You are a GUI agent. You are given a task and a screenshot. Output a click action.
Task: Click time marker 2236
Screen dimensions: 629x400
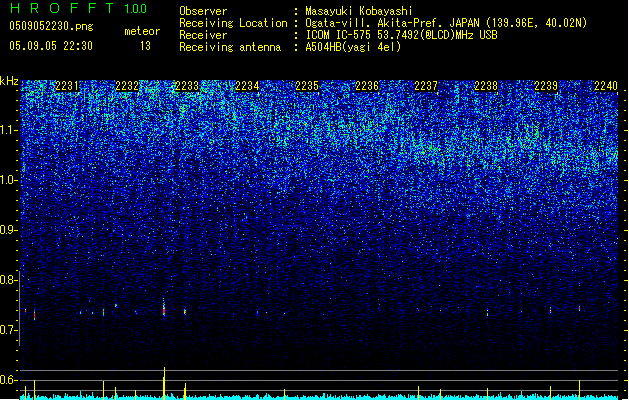[x=367, y=86]
